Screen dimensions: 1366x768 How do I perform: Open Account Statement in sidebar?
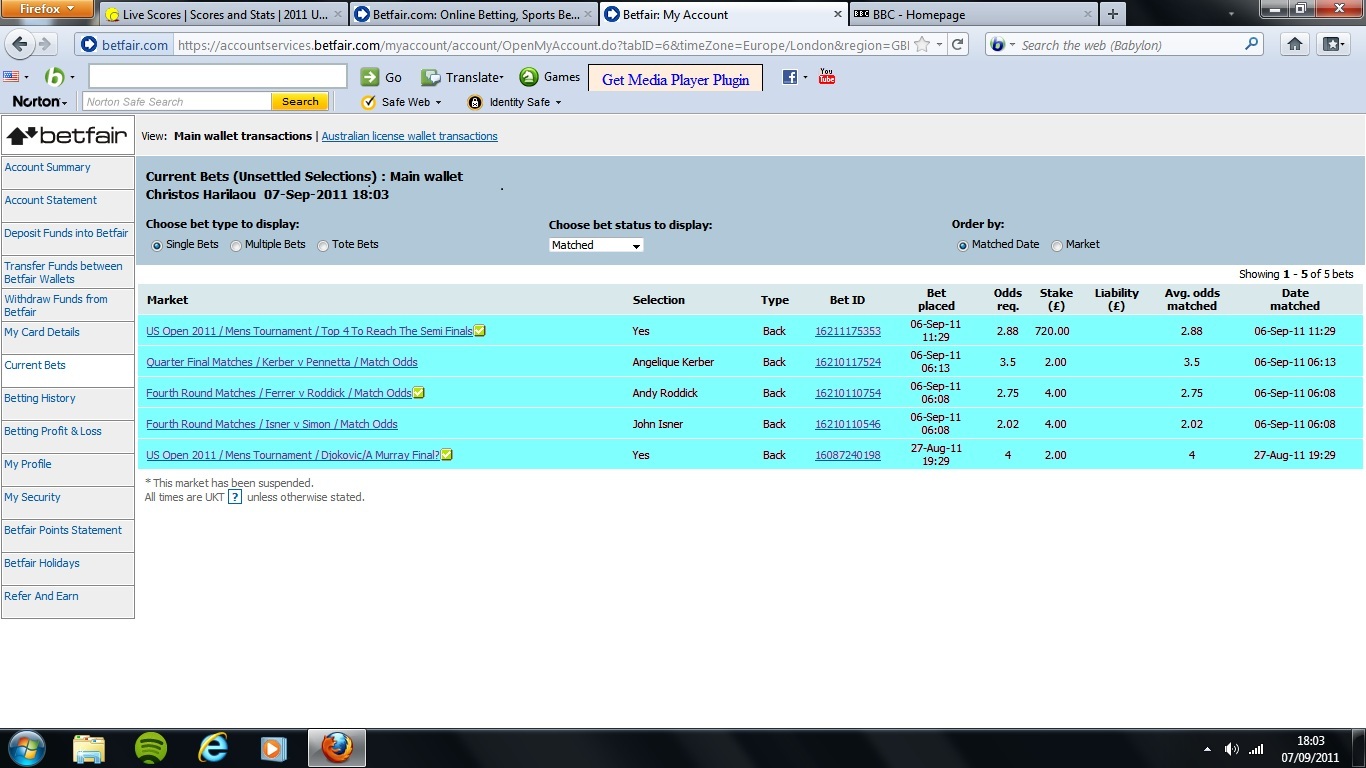50,200
